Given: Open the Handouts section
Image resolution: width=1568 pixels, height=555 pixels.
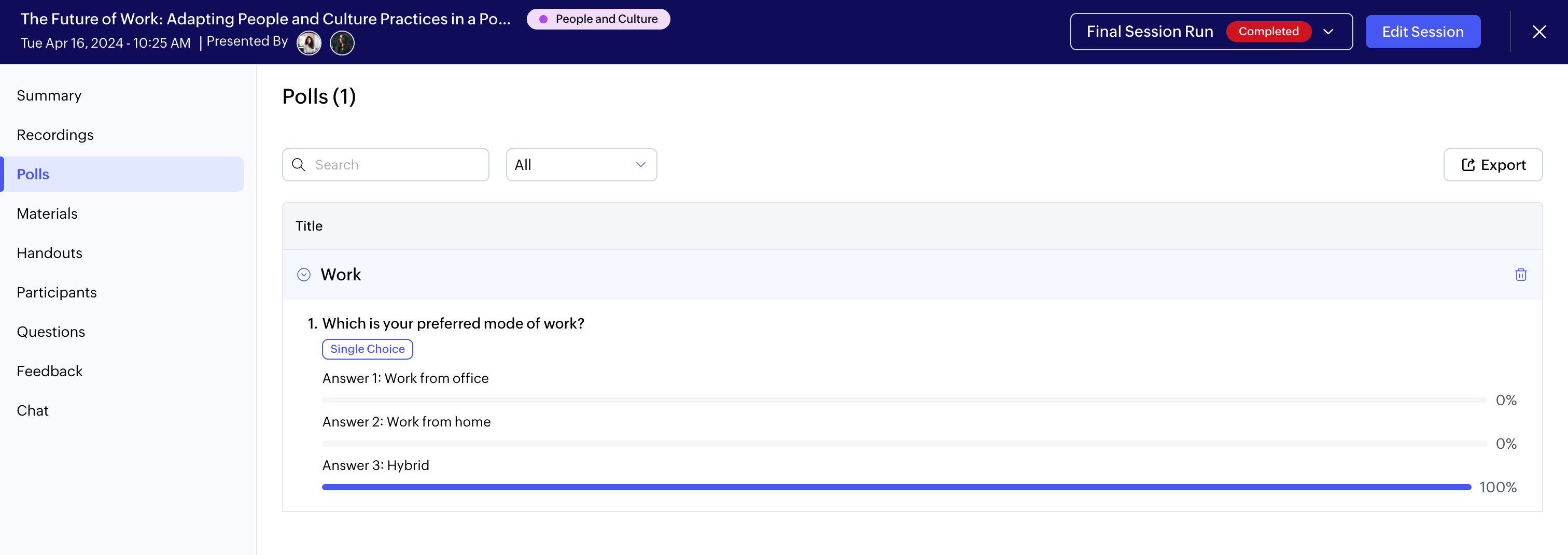Looking at the screenshot, I should pyautogui.click(x=49, y=253).
